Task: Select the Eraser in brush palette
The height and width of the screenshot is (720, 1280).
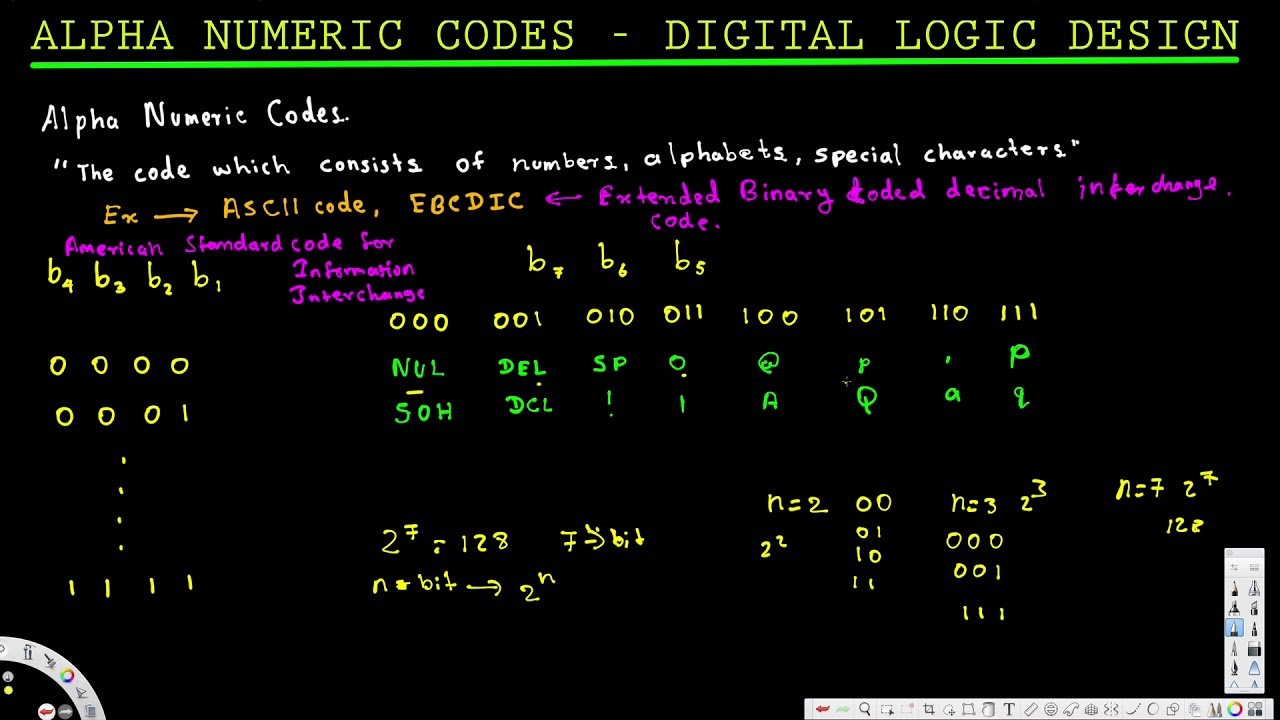Action: tap(1254, 648)
